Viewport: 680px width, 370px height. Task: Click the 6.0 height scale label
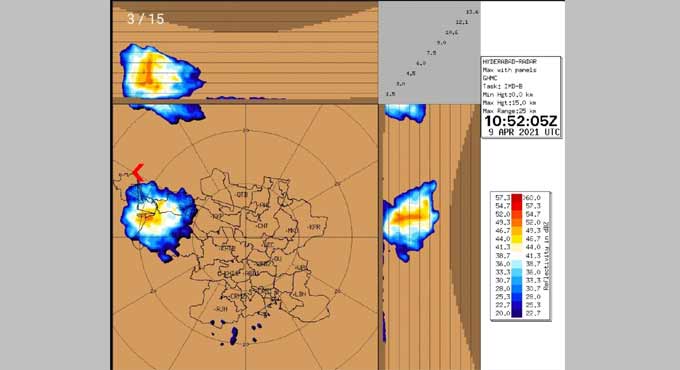[x=421, y=63]
